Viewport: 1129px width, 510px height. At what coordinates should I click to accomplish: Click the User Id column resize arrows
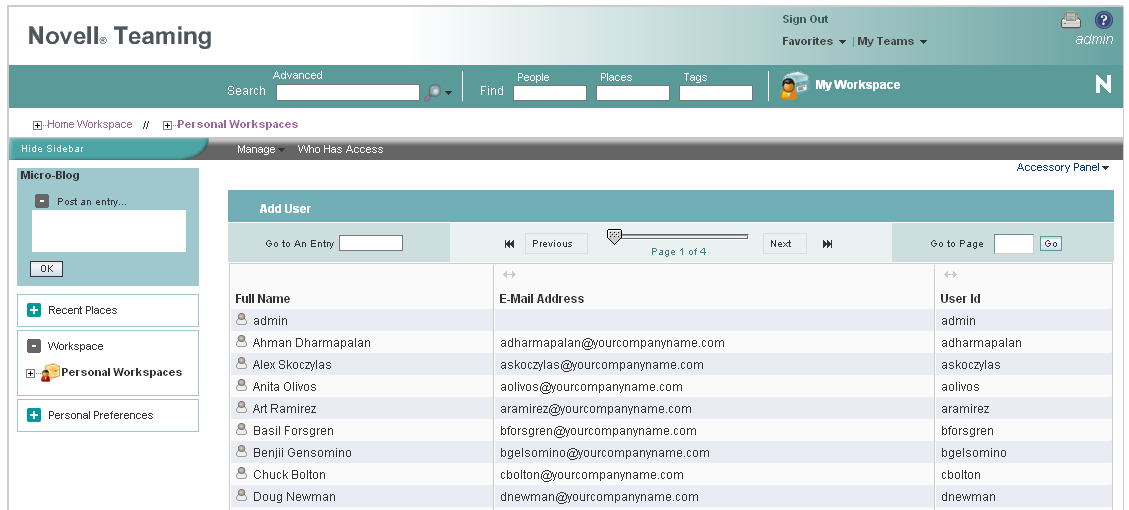pyautogui.click(x=950, y=274)
